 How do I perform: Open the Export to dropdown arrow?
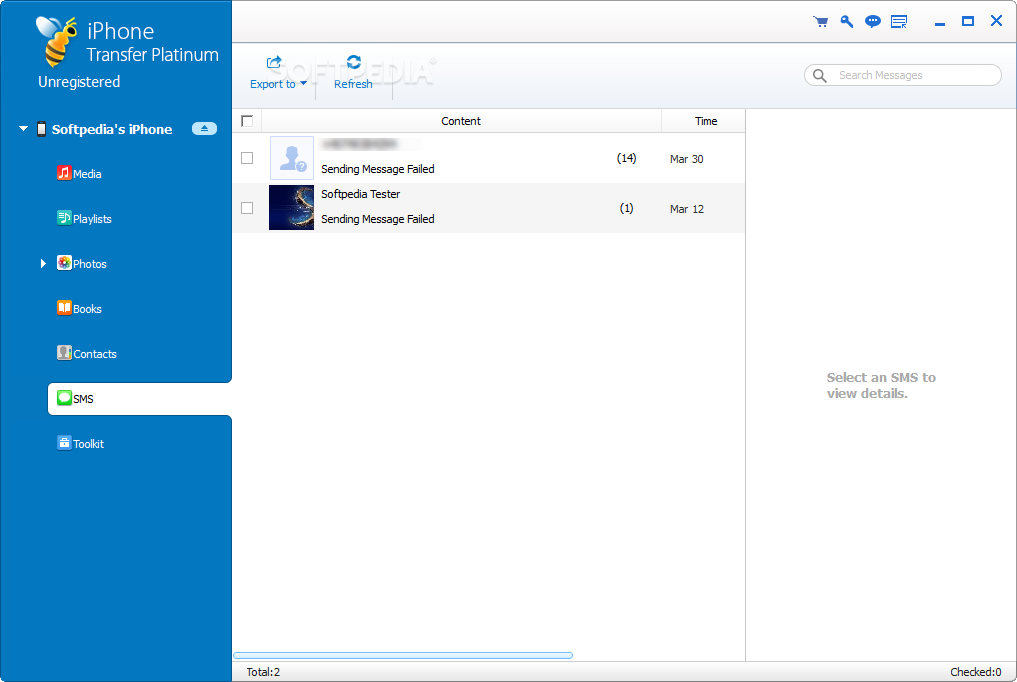pyautogui.click(x=304, y=83)
